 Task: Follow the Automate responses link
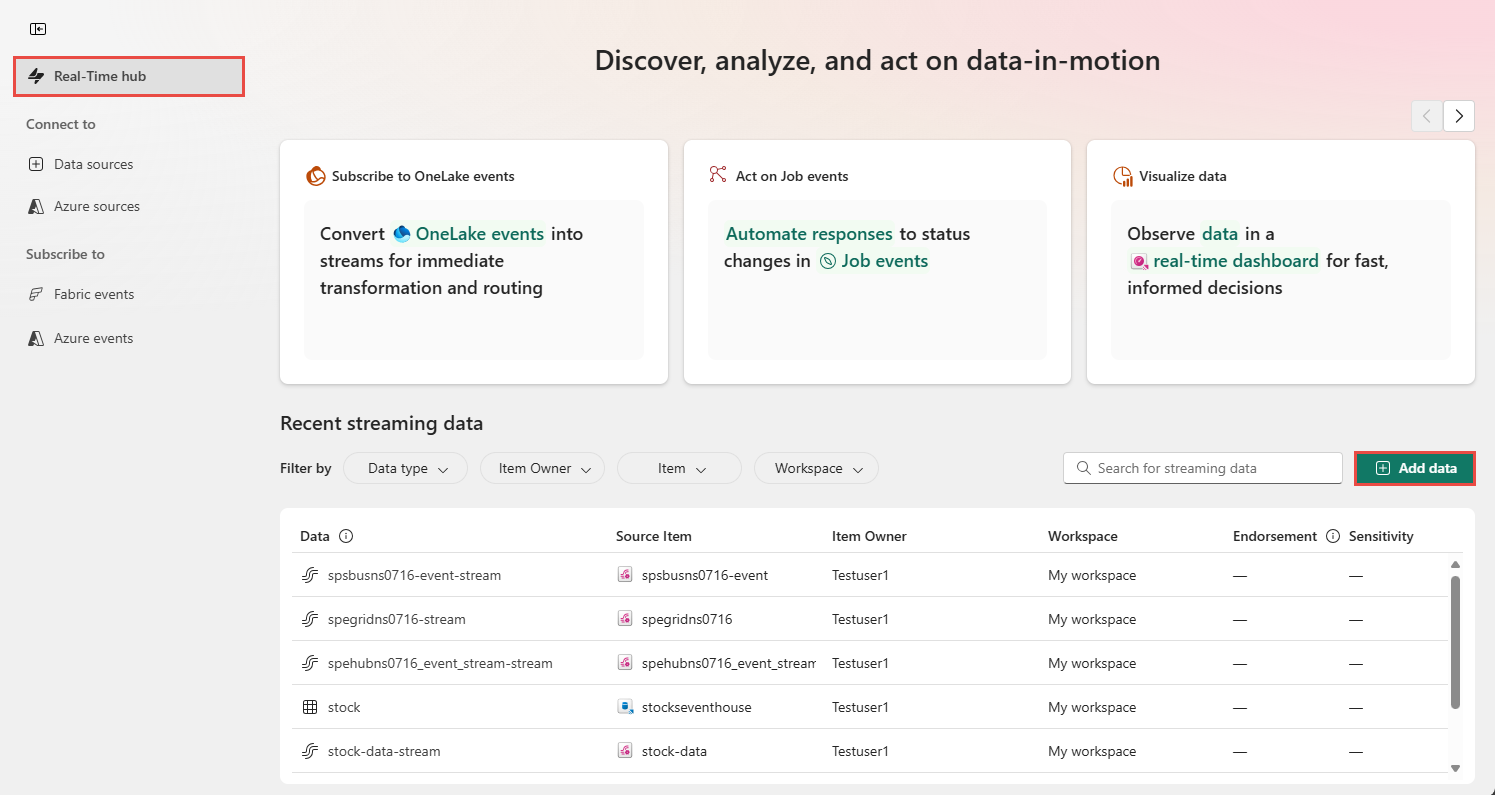pos(809,234)
